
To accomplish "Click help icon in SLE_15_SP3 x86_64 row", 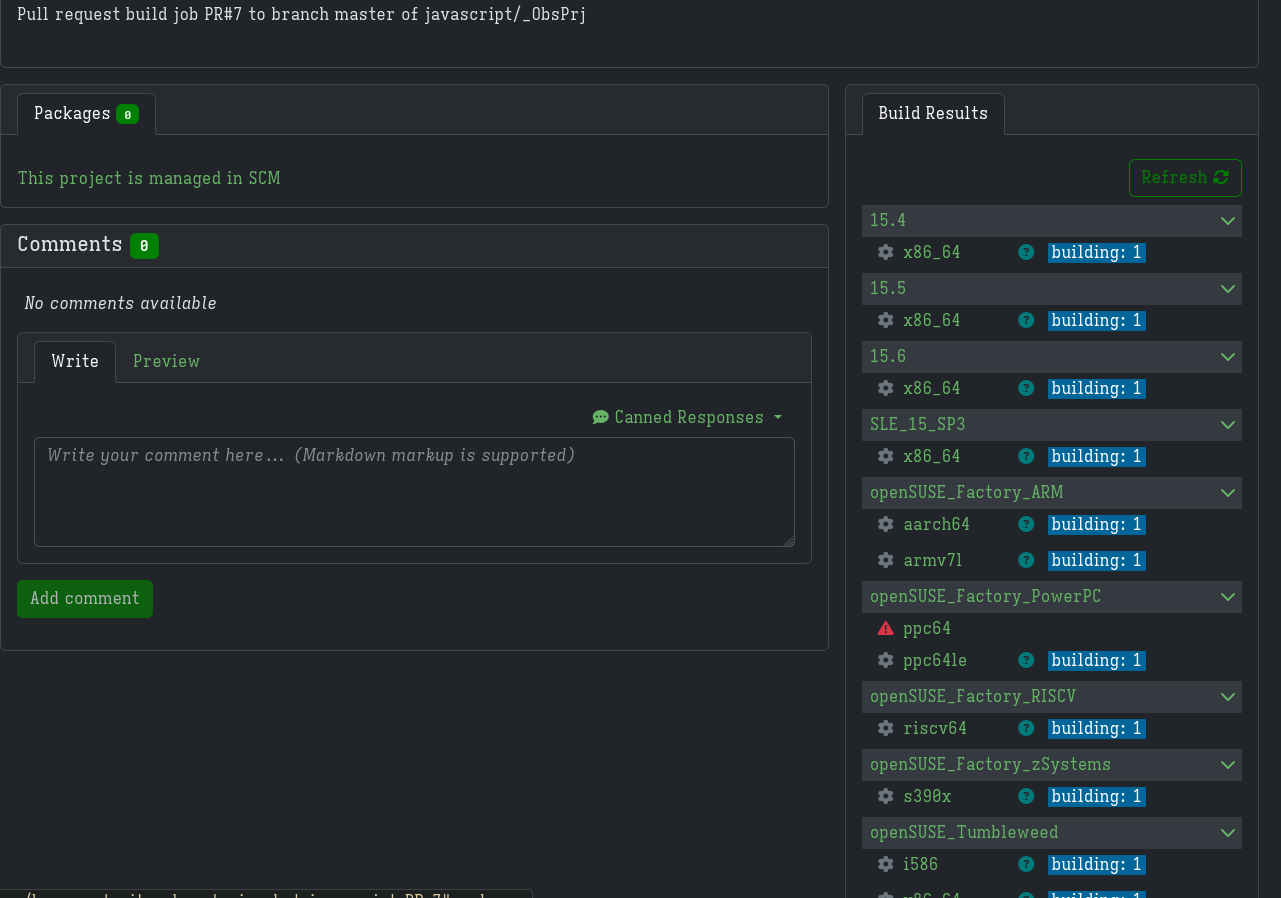I will 1026,456.
